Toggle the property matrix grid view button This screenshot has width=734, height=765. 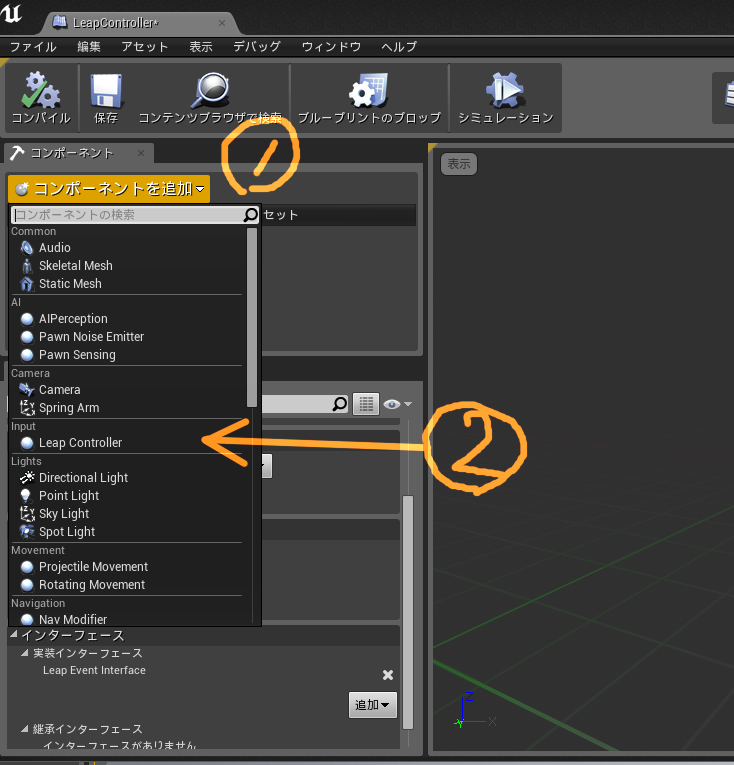366,404
